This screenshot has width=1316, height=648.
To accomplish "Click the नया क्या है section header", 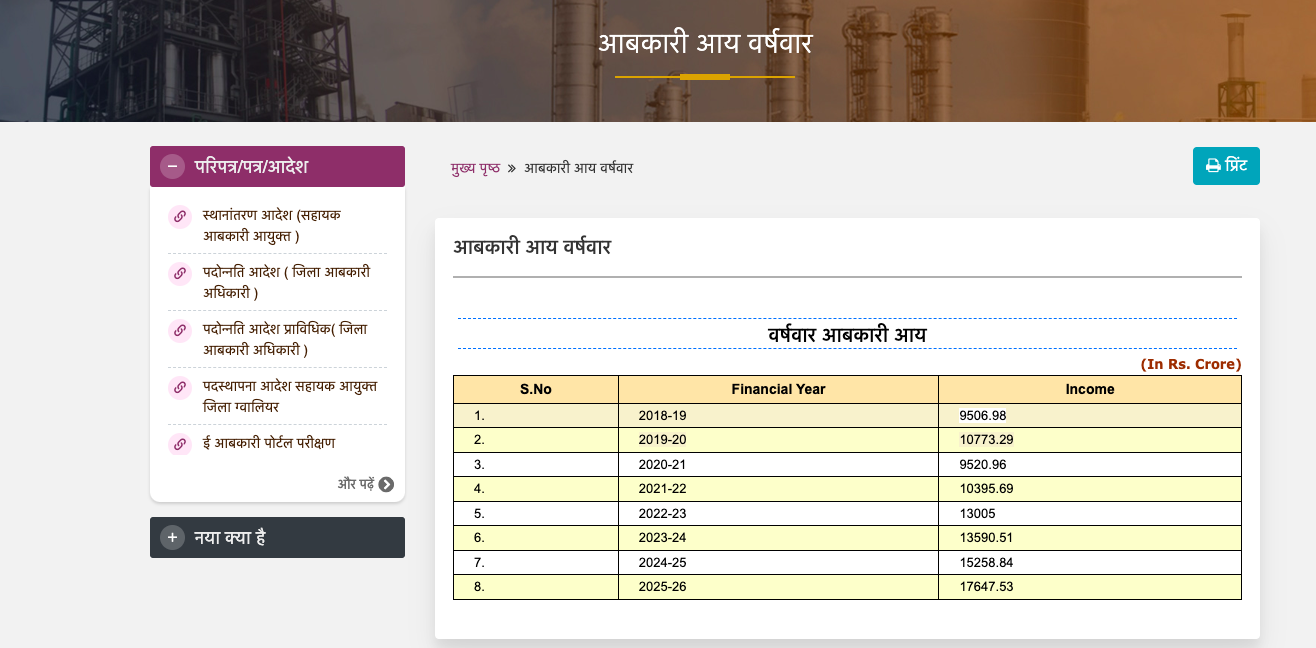I will pyautogui.click(x=277, y=538).
